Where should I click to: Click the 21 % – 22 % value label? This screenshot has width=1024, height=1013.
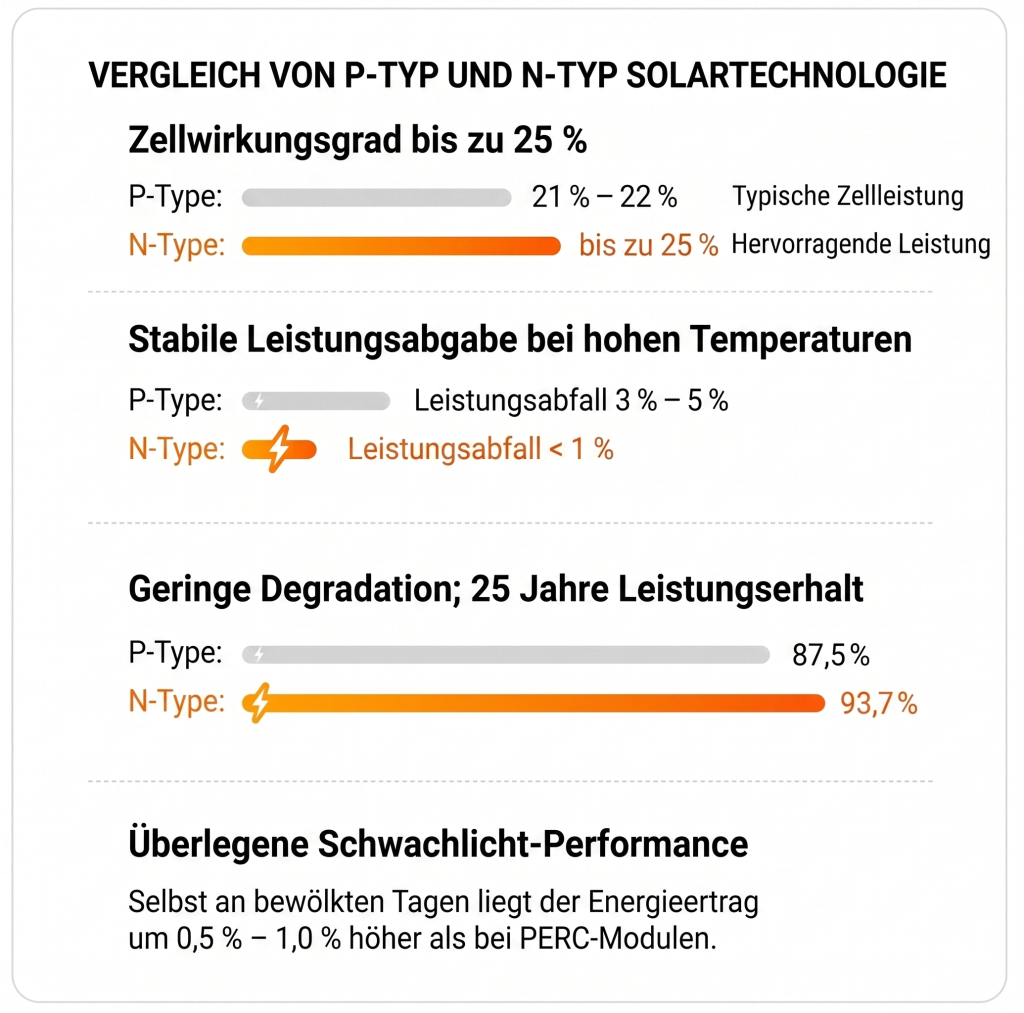(x=604, y=197)
